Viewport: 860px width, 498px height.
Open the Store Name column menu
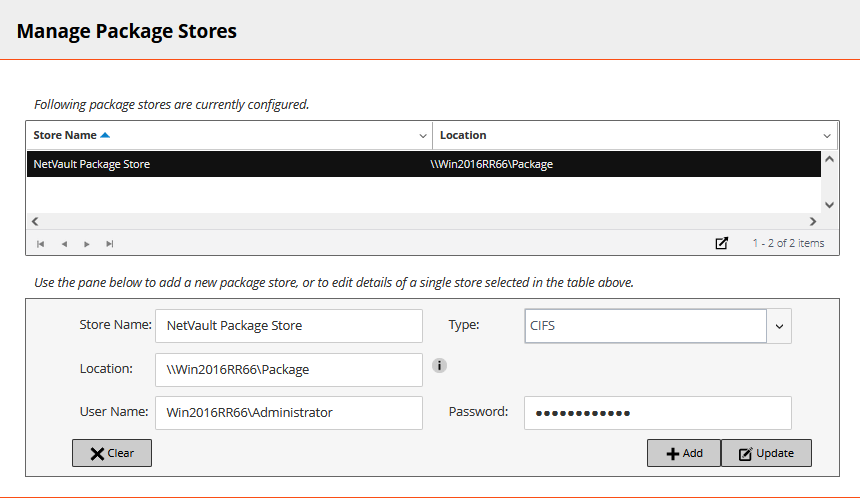(423, 135)
